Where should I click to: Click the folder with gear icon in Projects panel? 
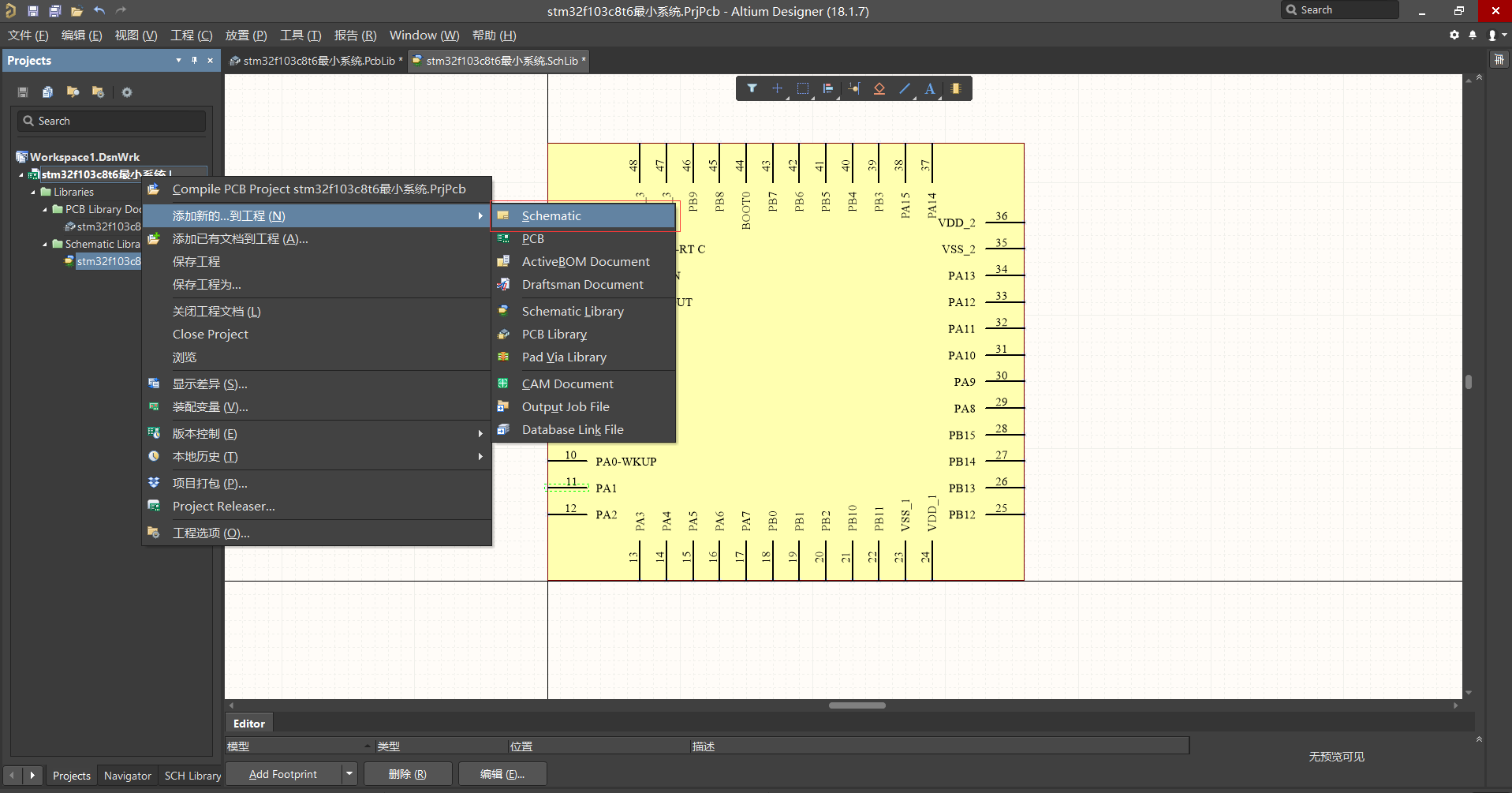[x=98, y=92]
